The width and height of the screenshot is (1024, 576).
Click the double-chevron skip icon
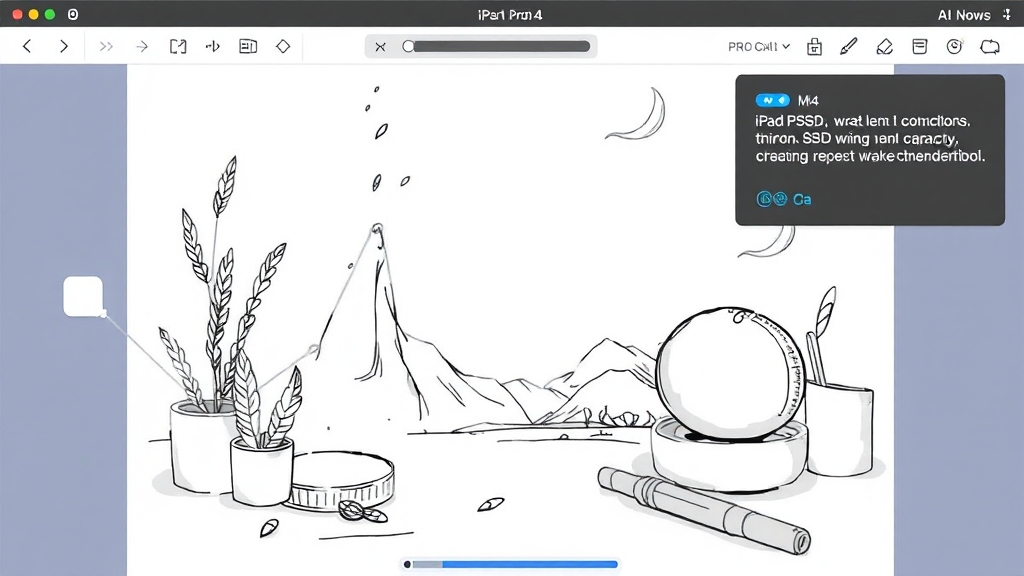[107, 46]
